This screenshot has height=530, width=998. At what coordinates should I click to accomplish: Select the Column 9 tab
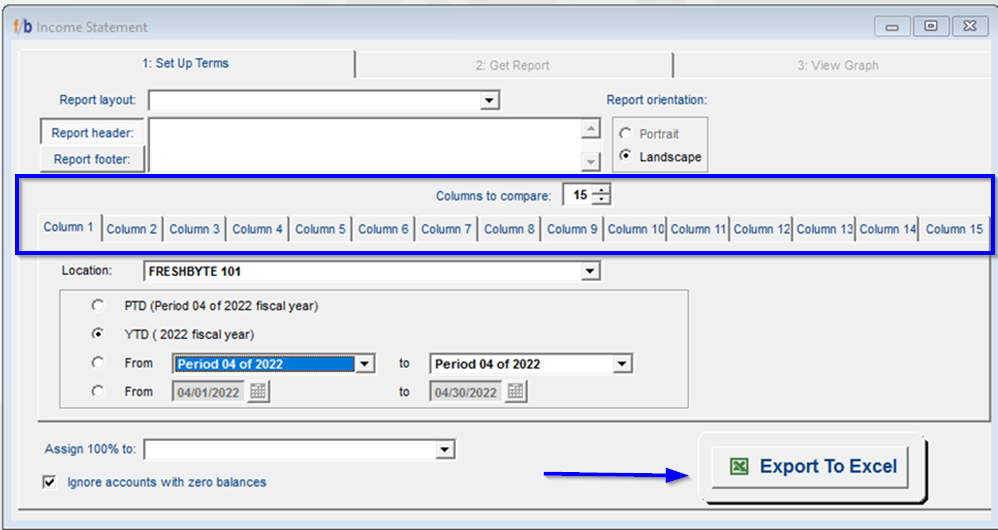tap(573, 229)
